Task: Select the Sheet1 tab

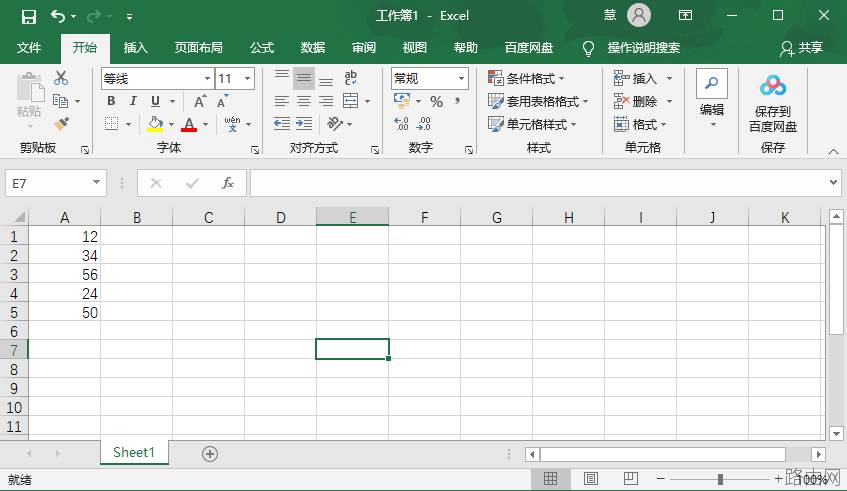Action: tap(134, 452)
